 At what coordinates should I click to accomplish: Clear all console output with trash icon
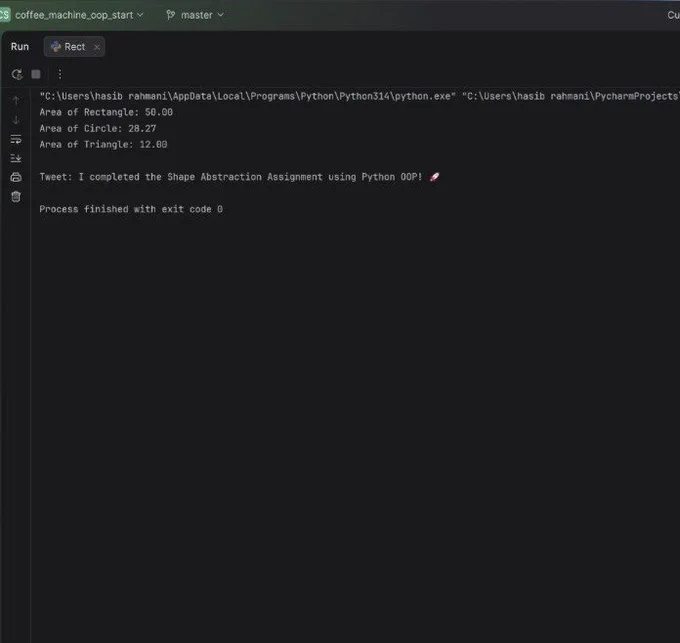(x=16, y=197)
